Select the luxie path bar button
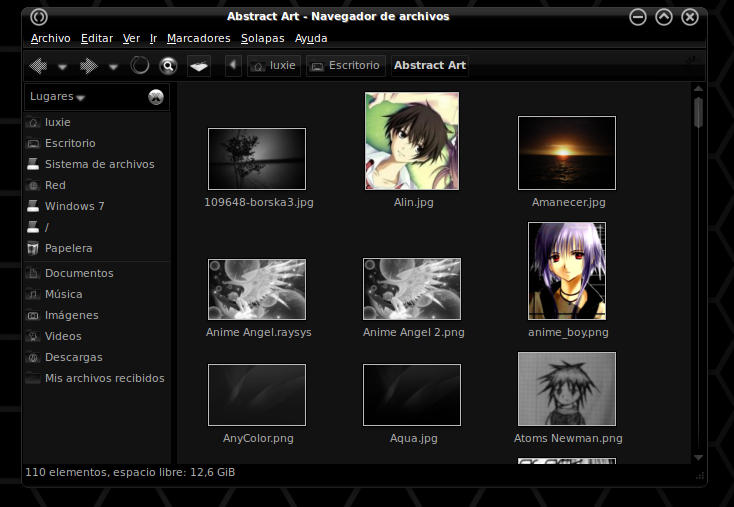The image size is (734, 507). click(x=274, y=66)
